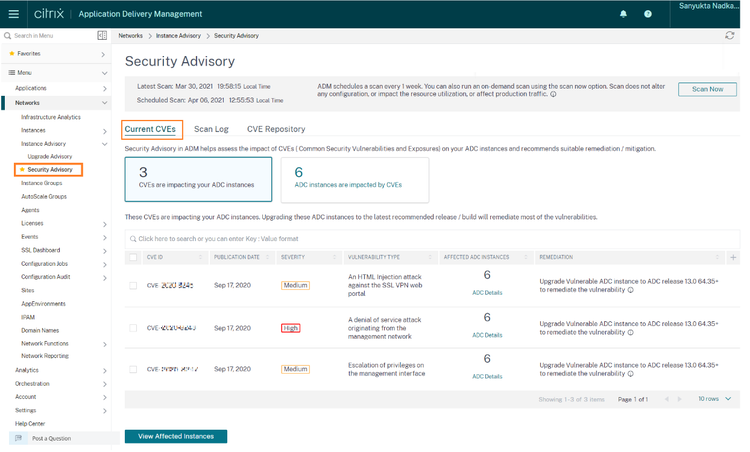Click View Affected Instances button
The height and width of the screenshot is (452, 750).
pos(176,436)
